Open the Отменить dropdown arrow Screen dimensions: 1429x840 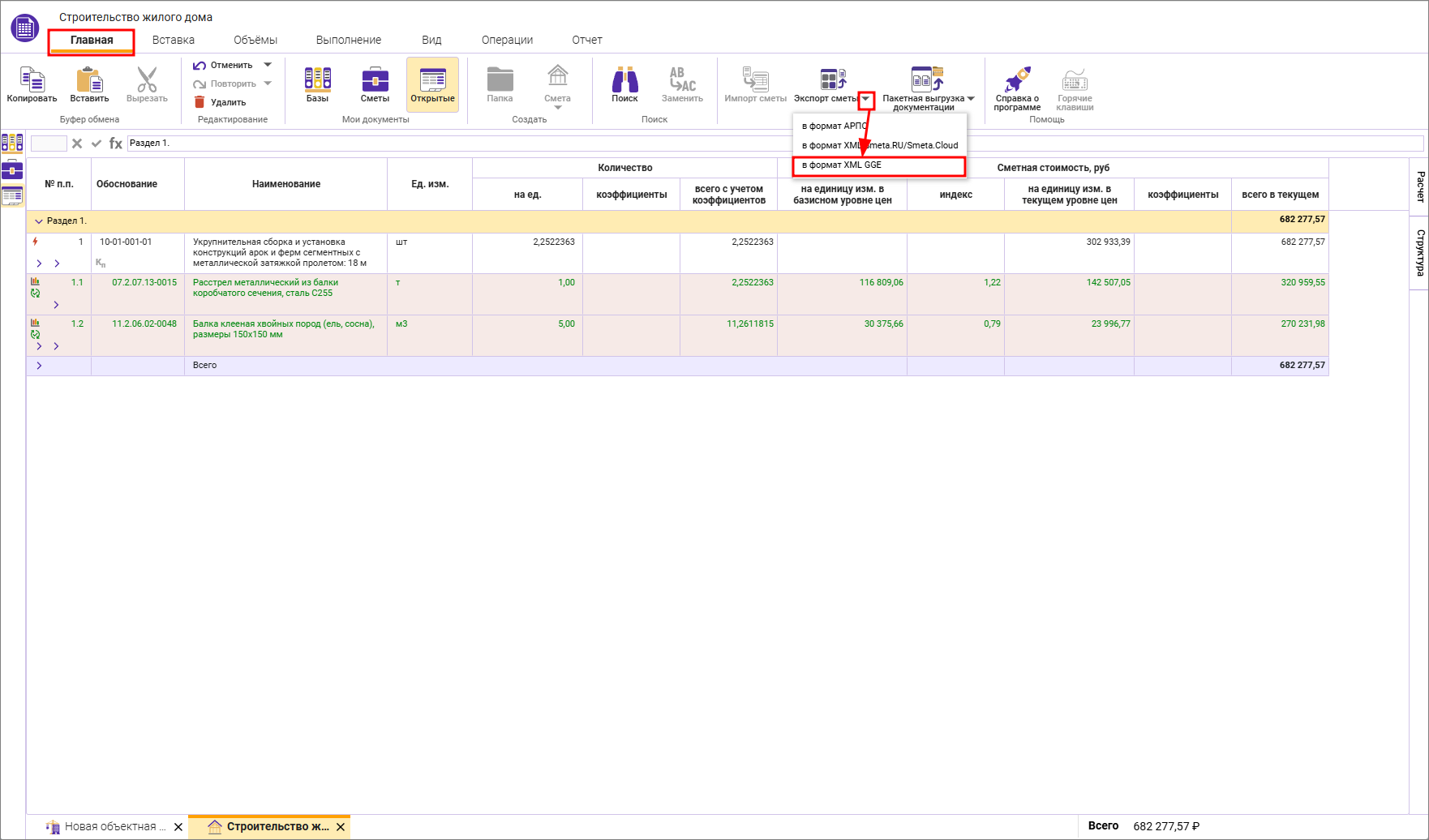coord(268,65)
